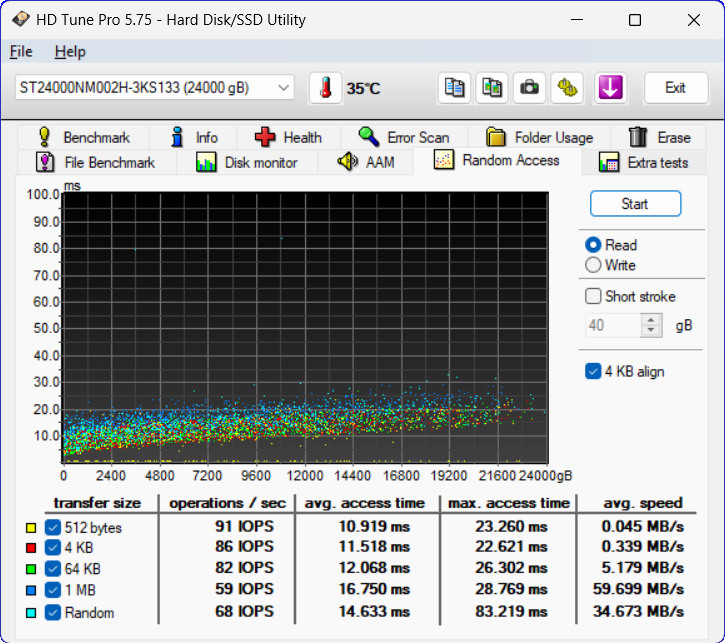Screen dimensions: 725x643
Task: Switch to the Disk monitor tab
Action: pos(247,162)
